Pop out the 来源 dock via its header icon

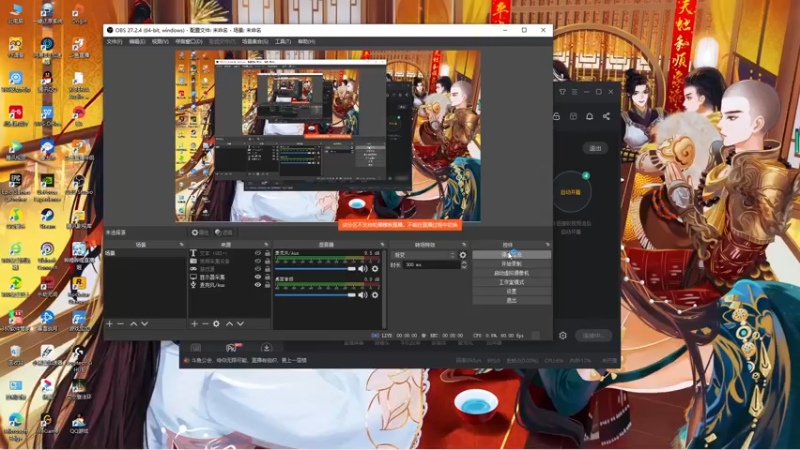[266, 245]
